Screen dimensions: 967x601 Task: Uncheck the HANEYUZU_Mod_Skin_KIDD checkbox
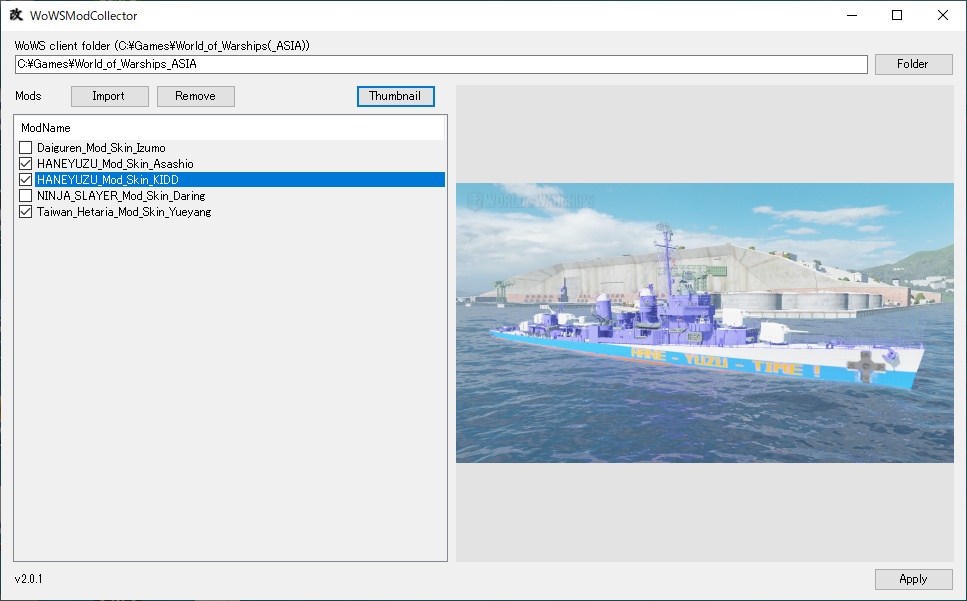pos(25,180)
